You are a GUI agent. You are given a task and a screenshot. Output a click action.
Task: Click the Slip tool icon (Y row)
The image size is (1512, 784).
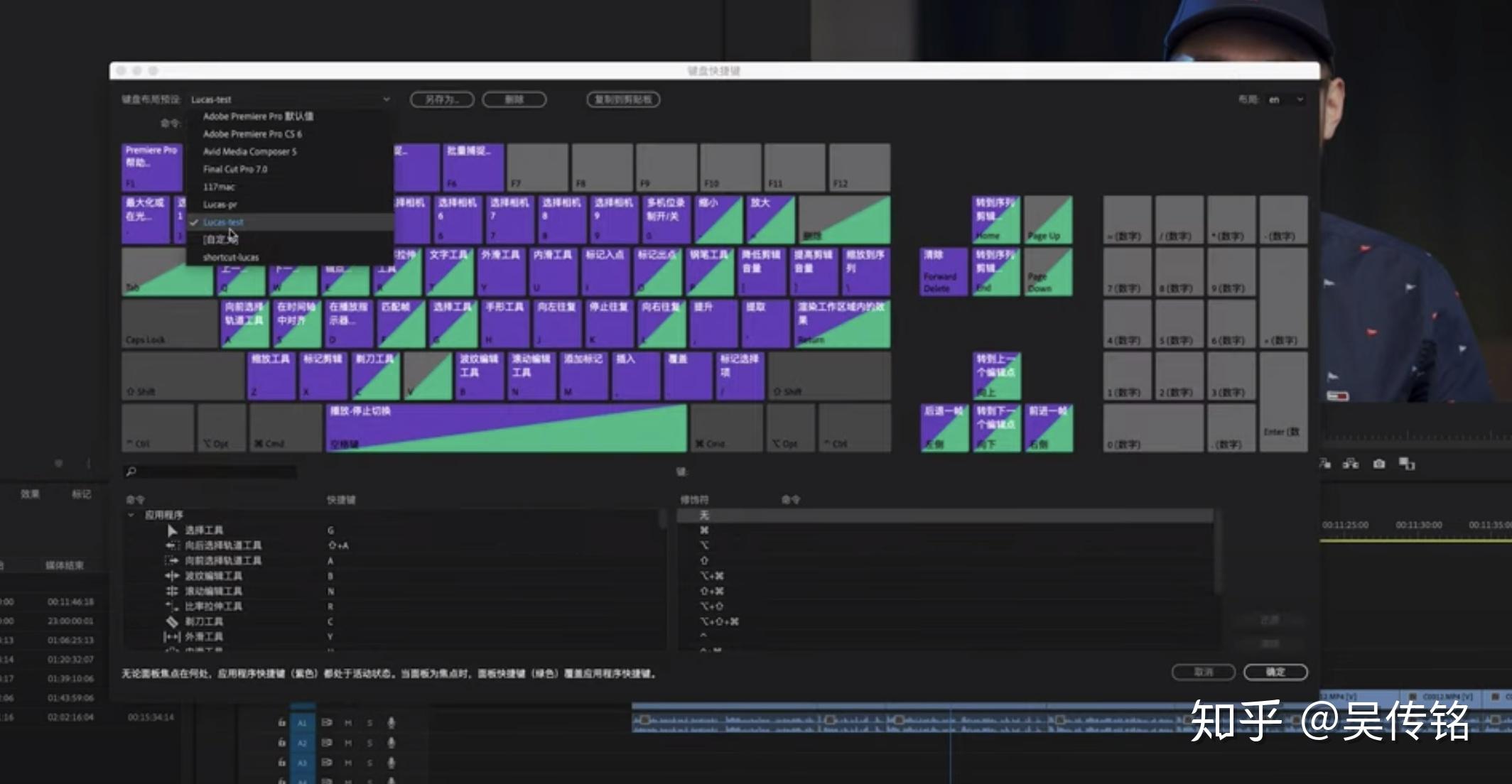tap(172, 637)
